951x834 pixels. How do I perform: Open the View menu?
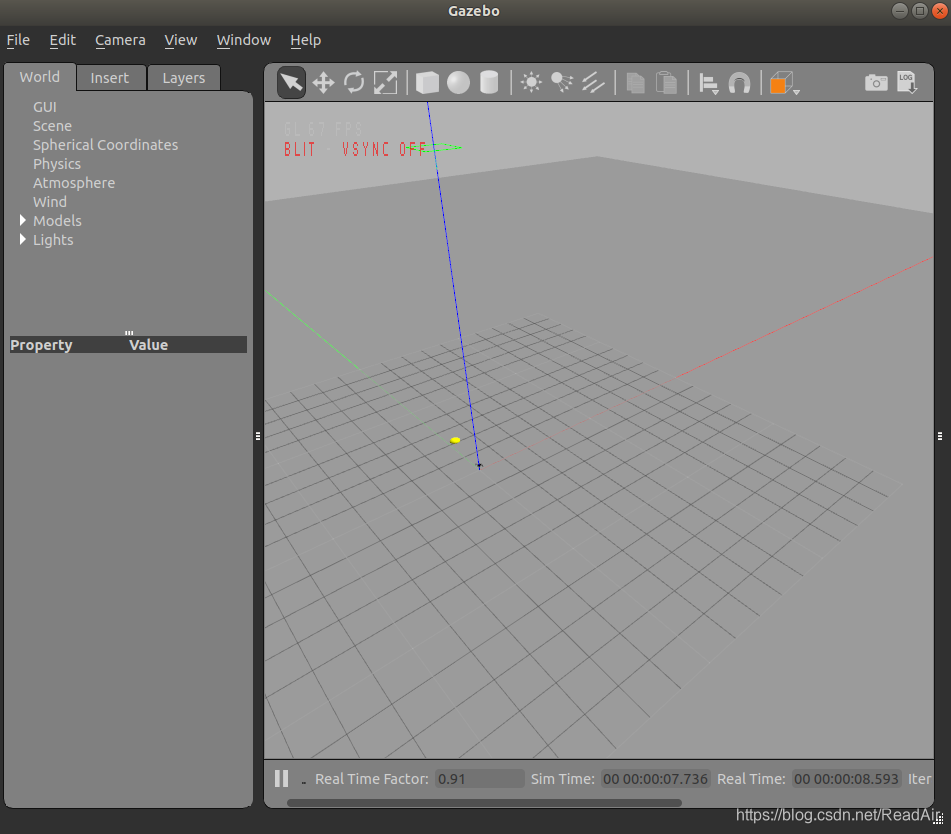[x=181, y=40]
